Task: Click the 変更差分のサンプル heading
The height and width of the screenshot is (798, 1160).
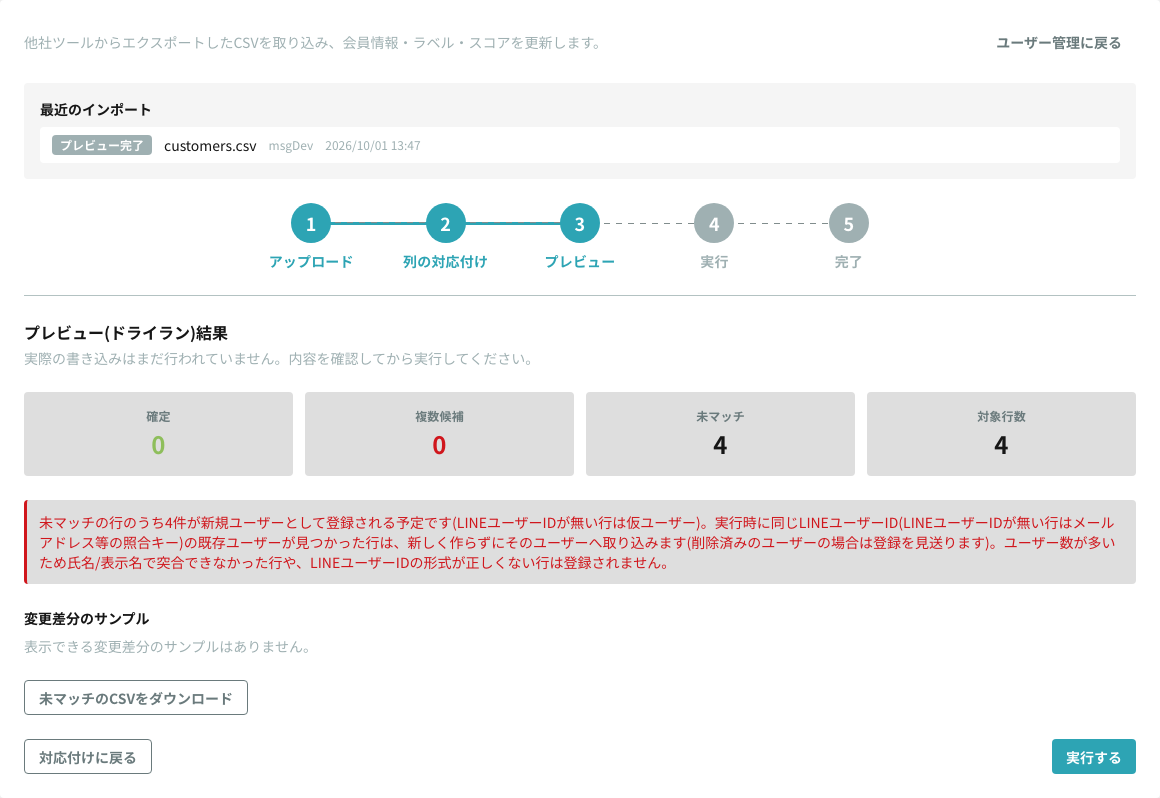Action: tap(87, 618)
